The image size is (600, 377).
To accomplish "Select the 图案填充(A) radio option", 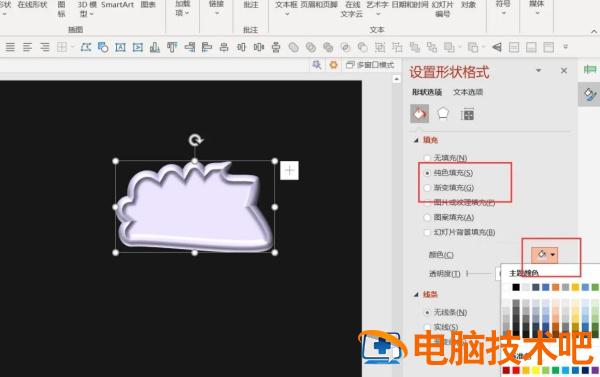I will [x=427, y=217].
